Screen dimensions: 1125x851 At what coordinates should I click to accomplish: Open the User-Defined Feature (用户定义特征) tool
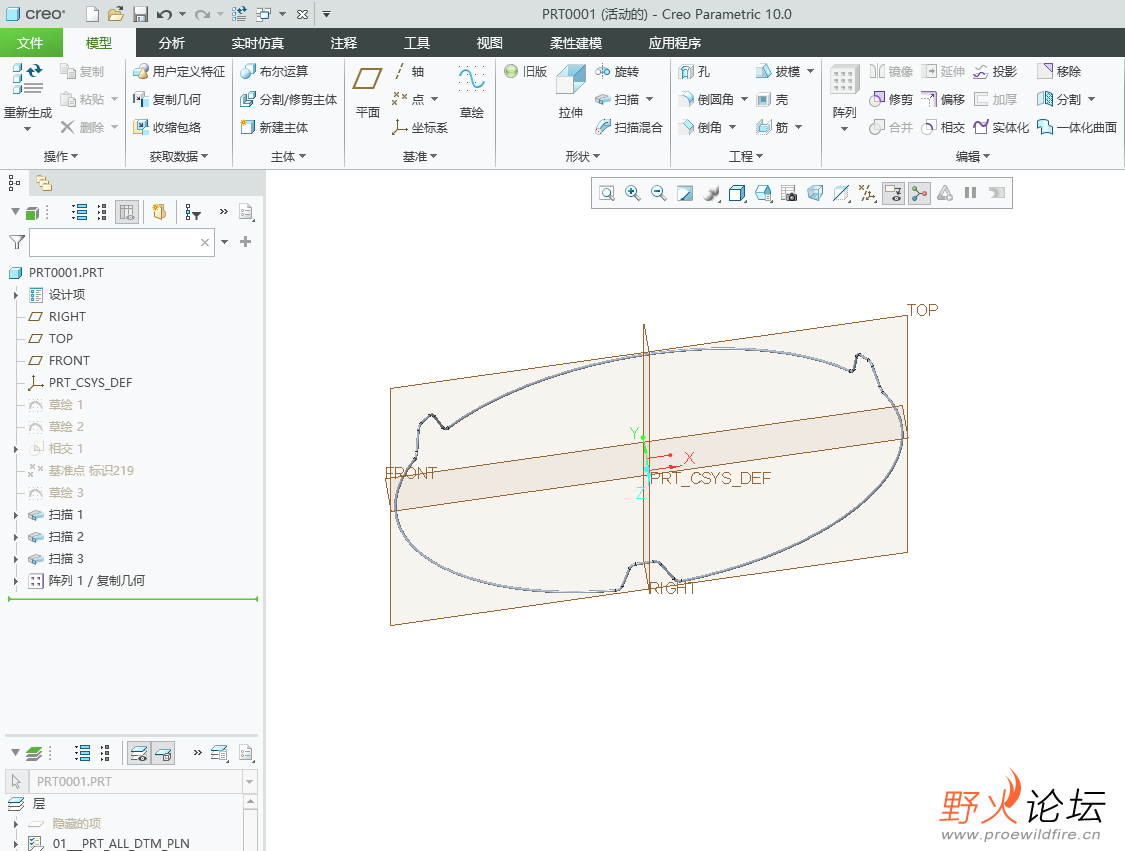click(179, 71)
